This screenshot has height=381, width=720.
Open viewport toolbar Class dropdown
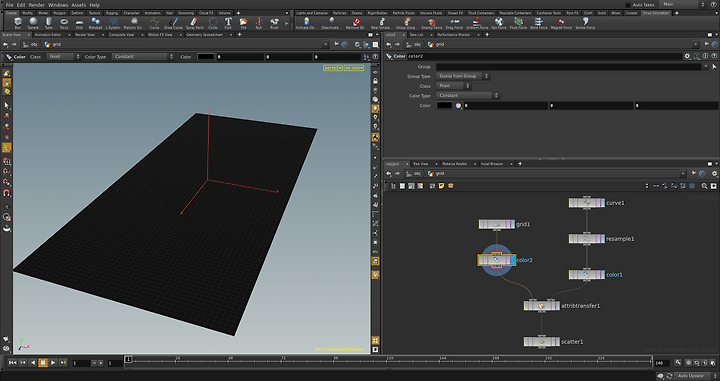pos(63,56)
